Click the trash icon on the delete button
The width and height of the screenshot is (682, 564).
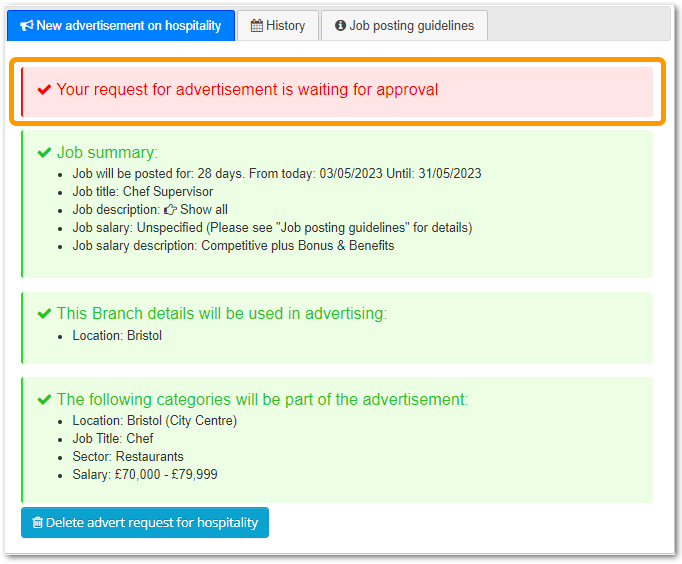coord(37,522)
